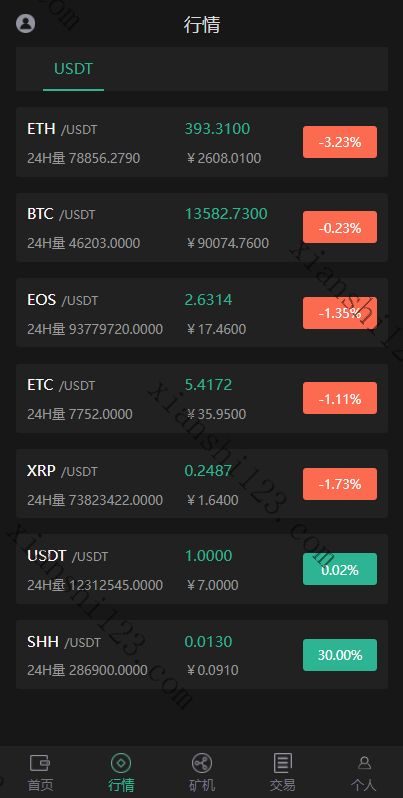Switch to the USDT tab
The width and height of the screenshot is (403, 798).
coord(73,69)
